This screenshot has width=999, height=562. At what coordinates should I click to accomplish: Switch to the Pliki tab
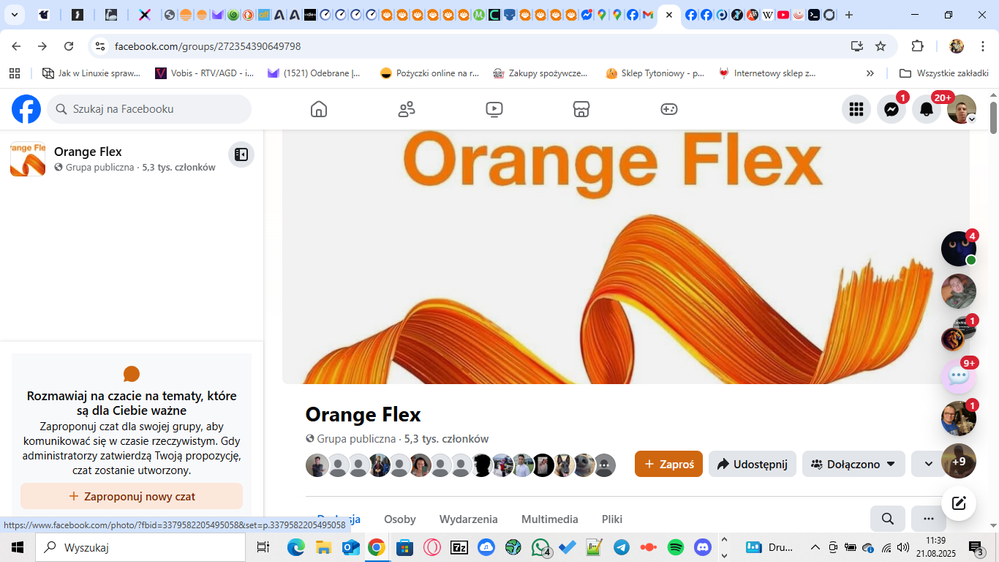(x=612, y=519)
